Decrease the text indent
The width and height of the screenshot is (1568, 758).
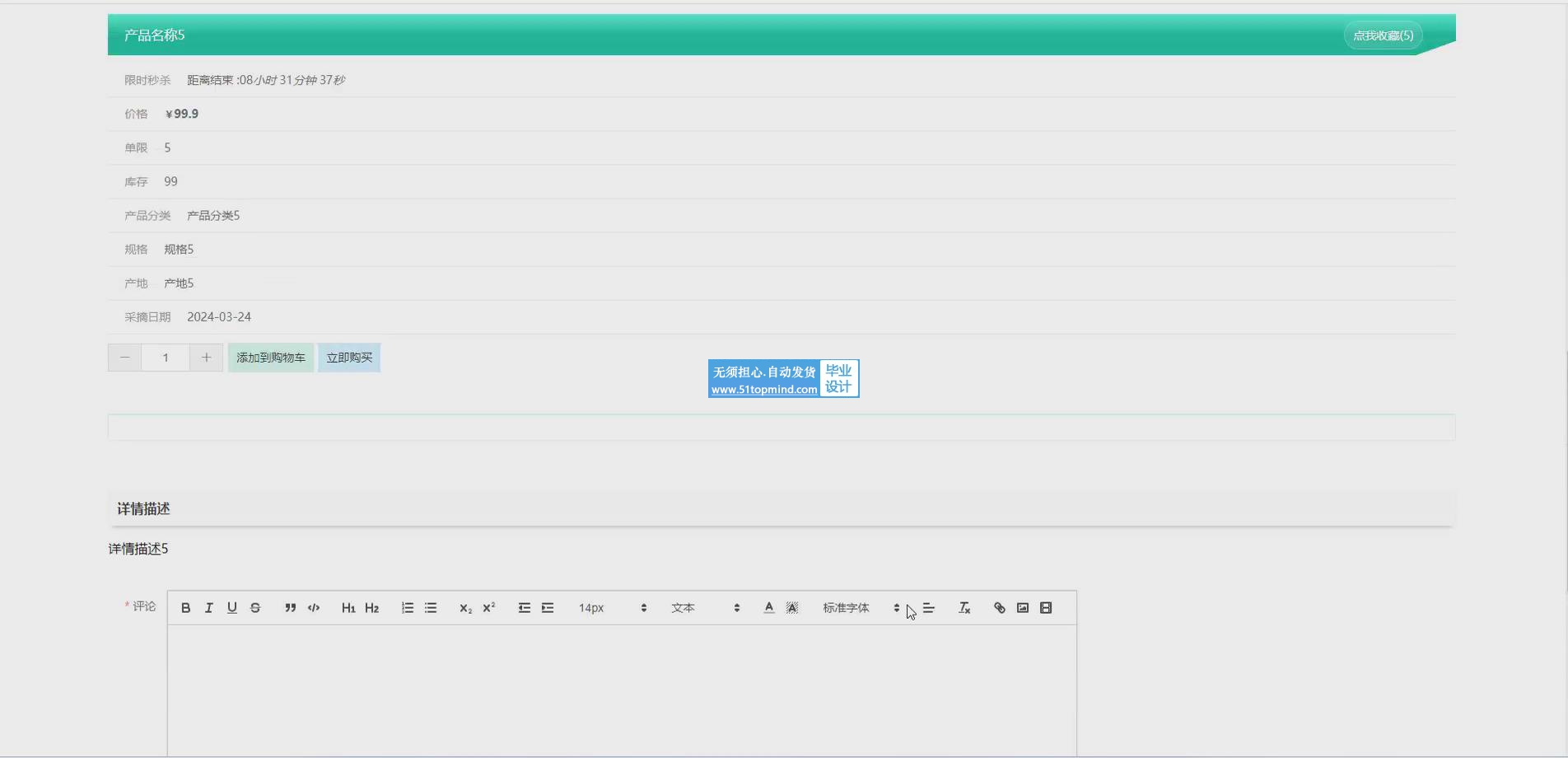click(x=524, y=608)
